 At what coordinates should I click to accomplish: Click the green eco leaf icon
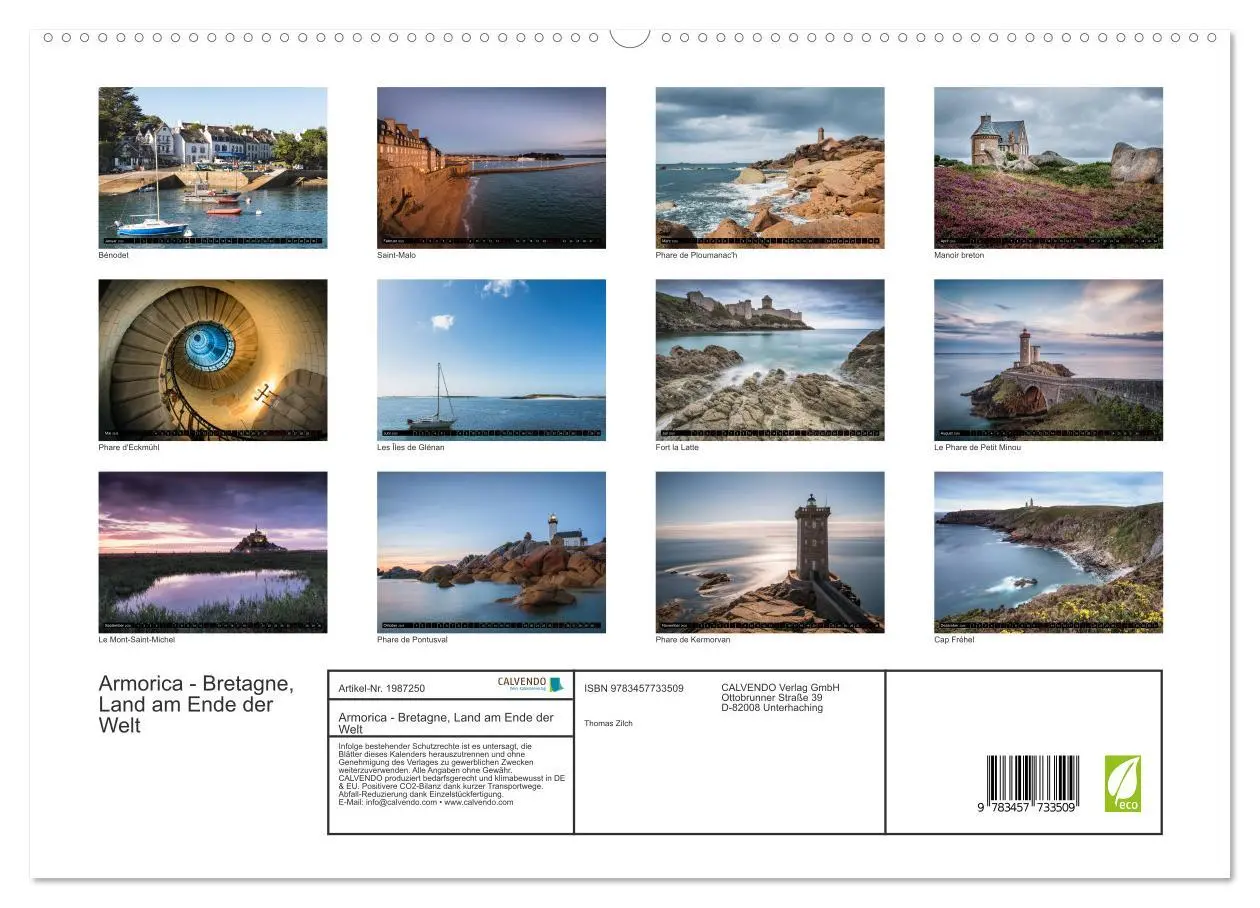1122,783
